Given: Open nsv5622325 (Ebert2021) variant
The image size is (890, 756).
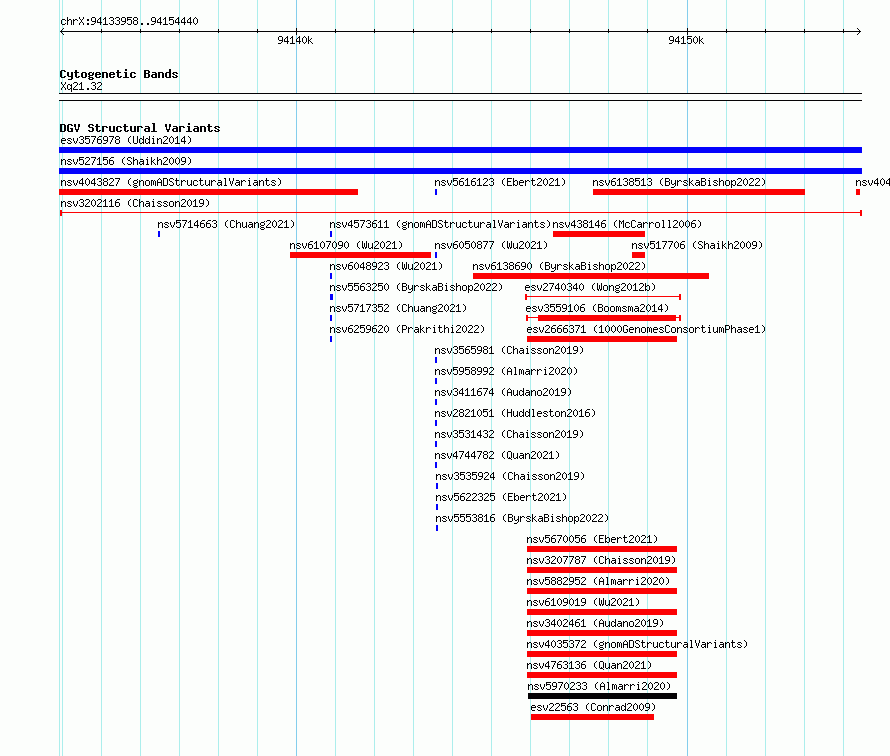Looking at the screenshot, I should (x=501, y=497).
